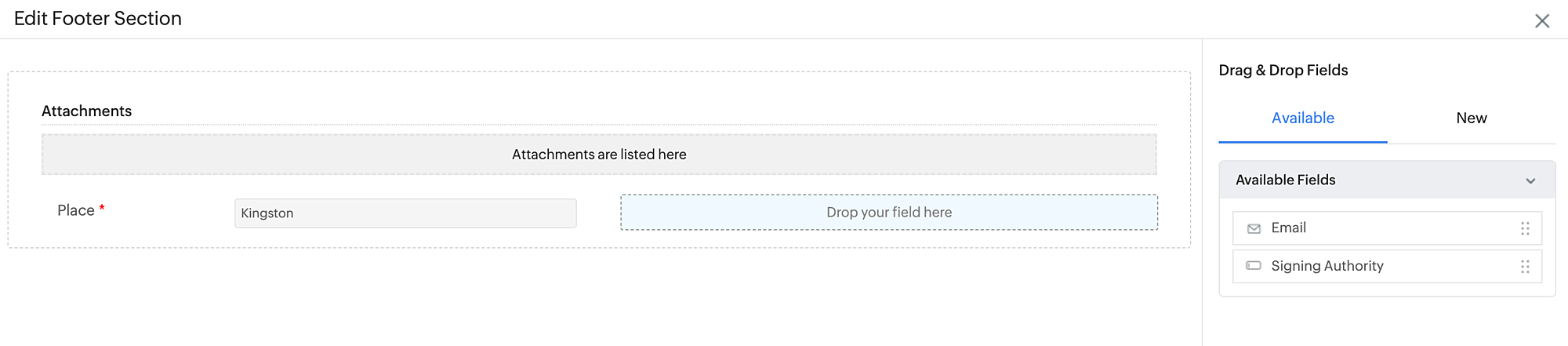Screen dimensions: 1568x346
Task: Click the 'Attachments are listed here' area
Action: [x=598, y=155]
